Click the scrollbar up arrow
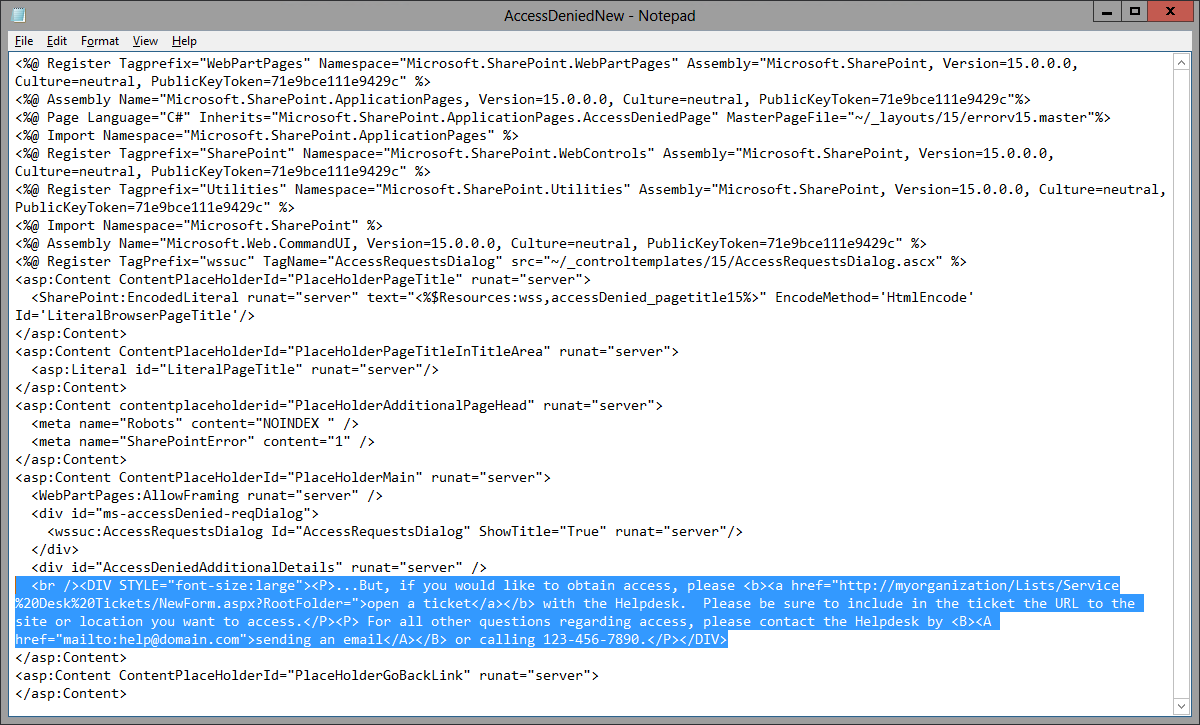 [x=1183, y=62]
